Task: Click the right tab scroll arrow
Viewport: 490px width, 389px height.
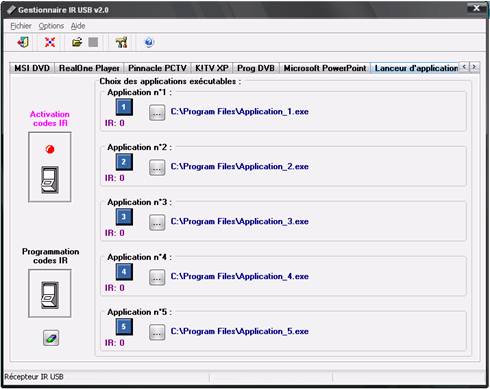Action: [x=474, y=67]
